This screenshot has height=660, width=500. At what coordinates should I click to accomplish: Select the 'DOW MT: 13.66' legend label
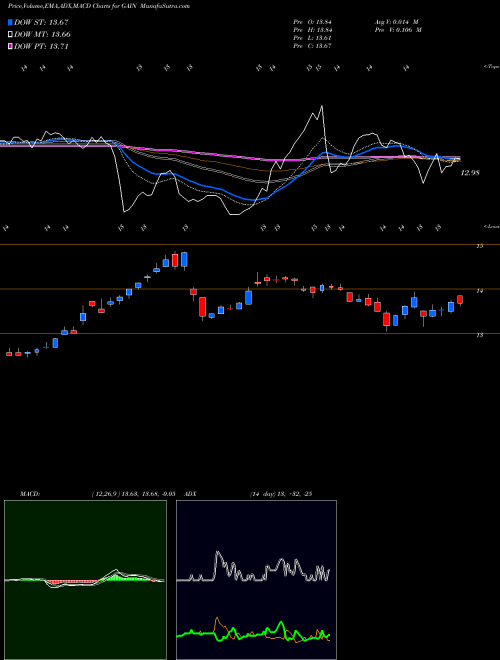click(42, 35)
